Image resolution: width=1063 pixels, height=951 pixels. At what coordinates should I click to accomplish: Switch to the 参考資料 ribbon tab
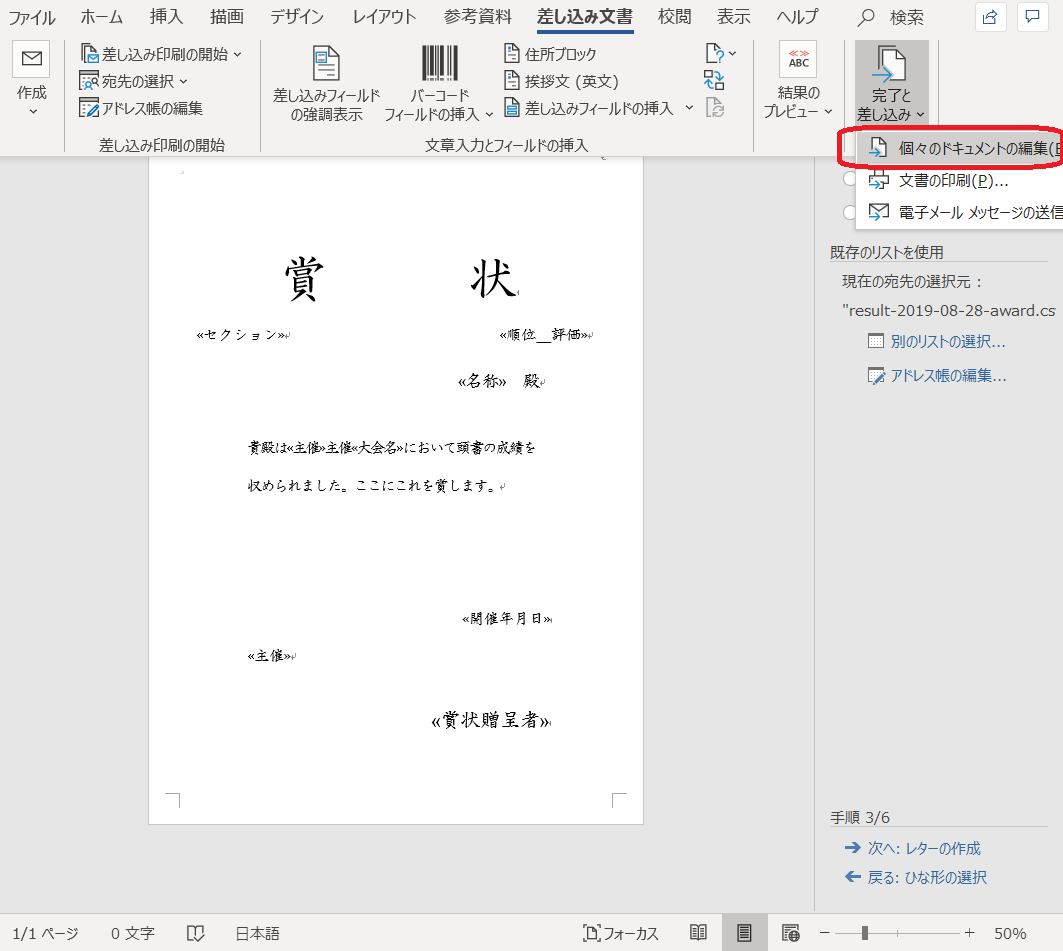pyautogui.click(x=478, y=17)
